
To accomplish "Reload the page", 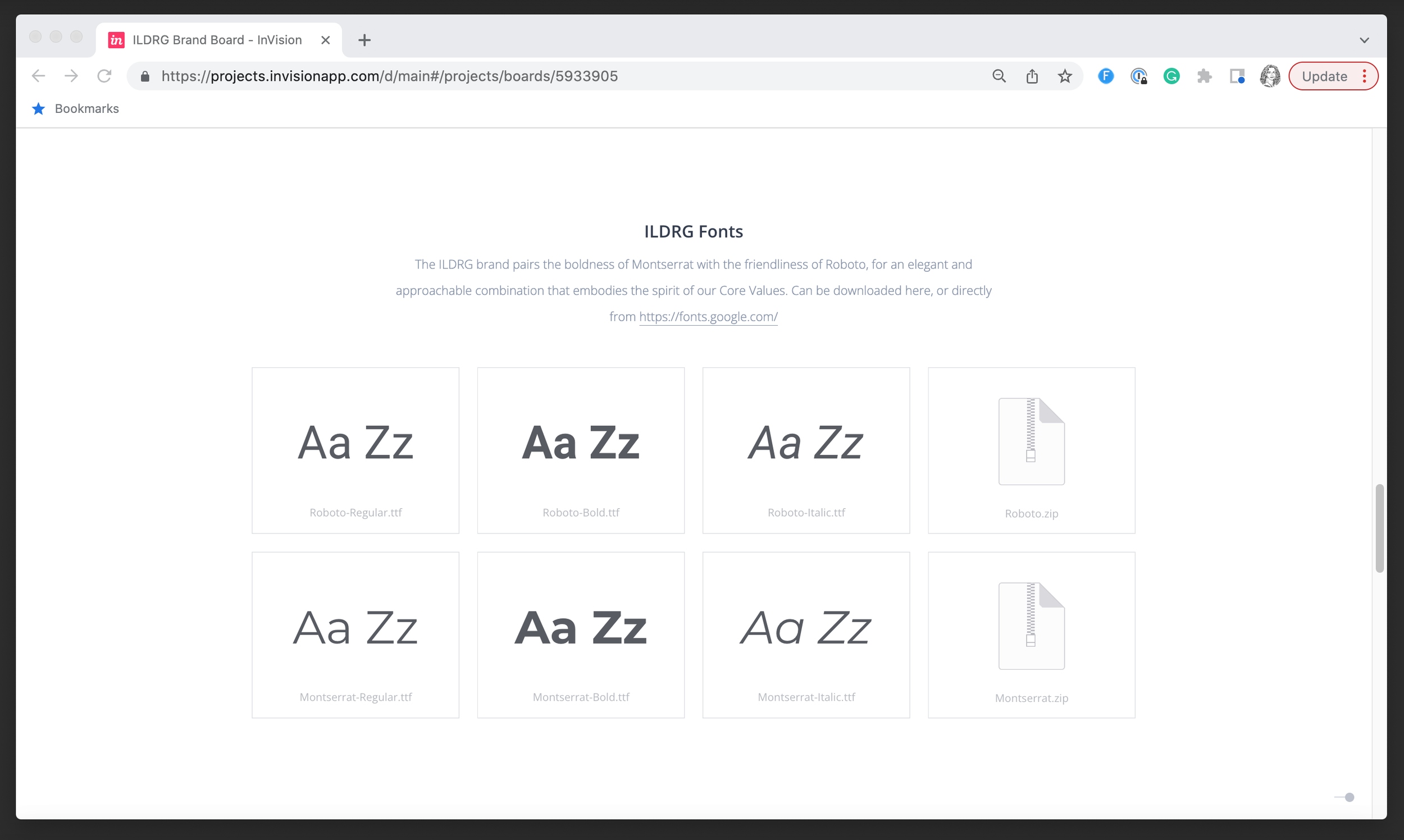I will click(104, 76).
